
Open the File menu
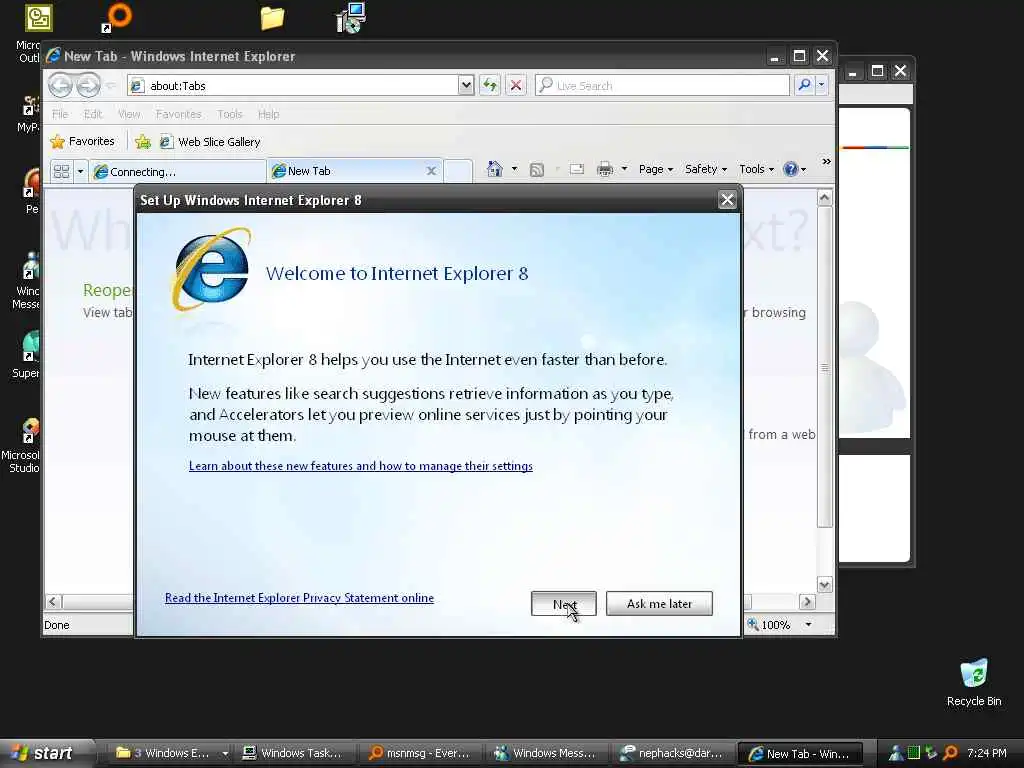[60, 114]
